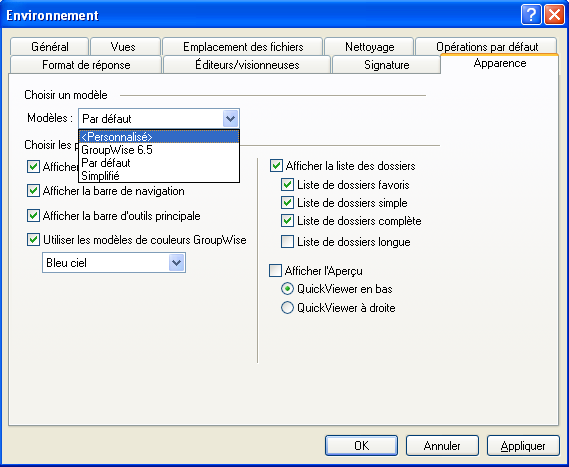Toggle the partially hidden first Afficher checkbox

pyautogui.click(x=33, y=167)
